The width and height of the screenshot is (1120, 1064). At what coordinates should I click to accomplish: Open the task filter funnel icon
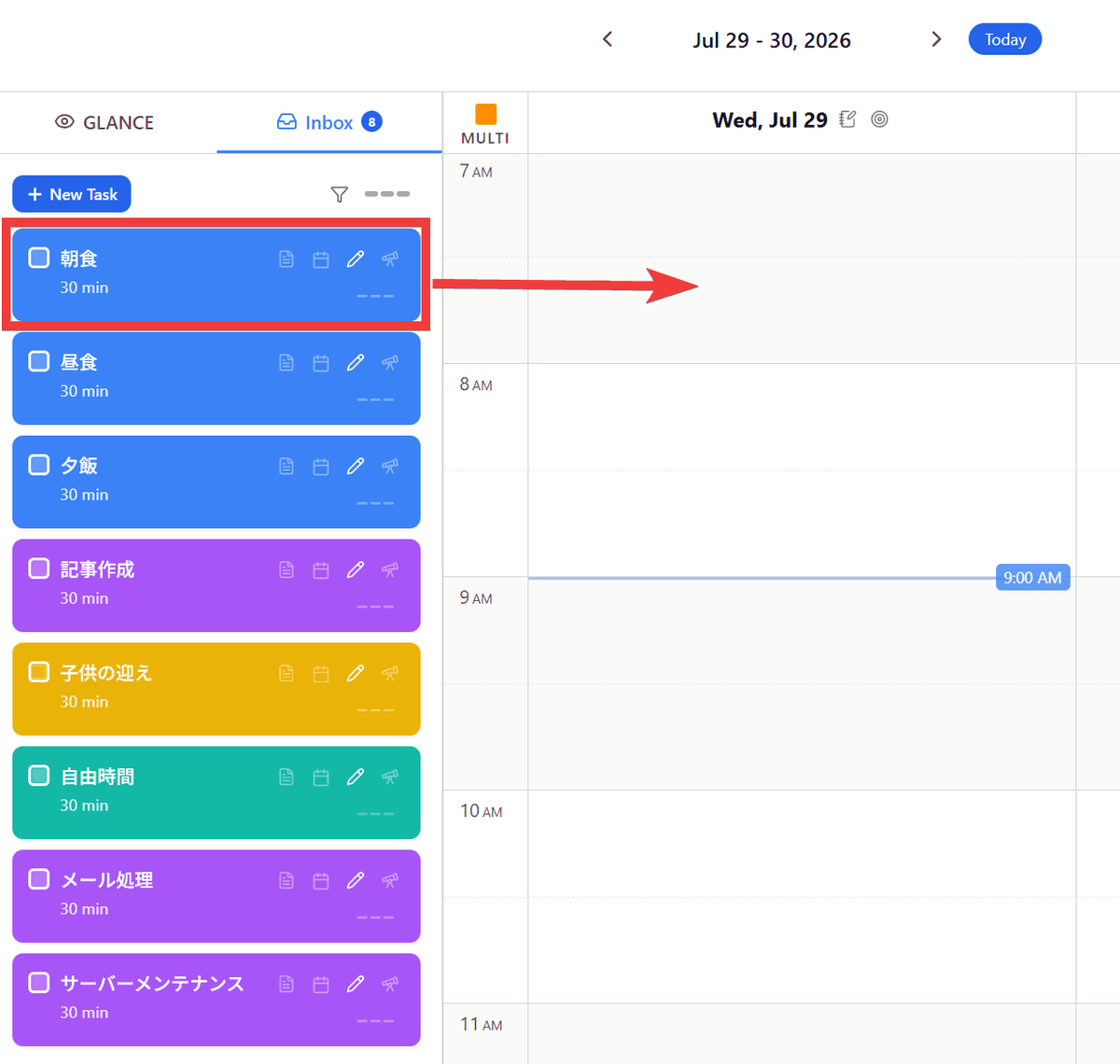click(x=340, y=194)
